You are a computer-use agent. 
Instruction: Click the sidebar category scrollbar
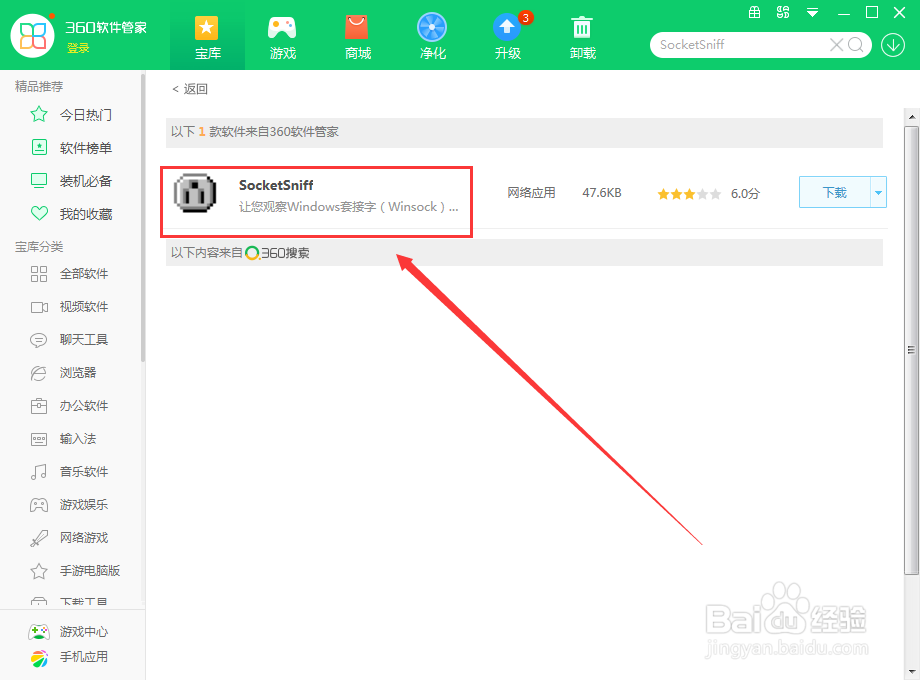pyautogui.click(x=143, y=217)
